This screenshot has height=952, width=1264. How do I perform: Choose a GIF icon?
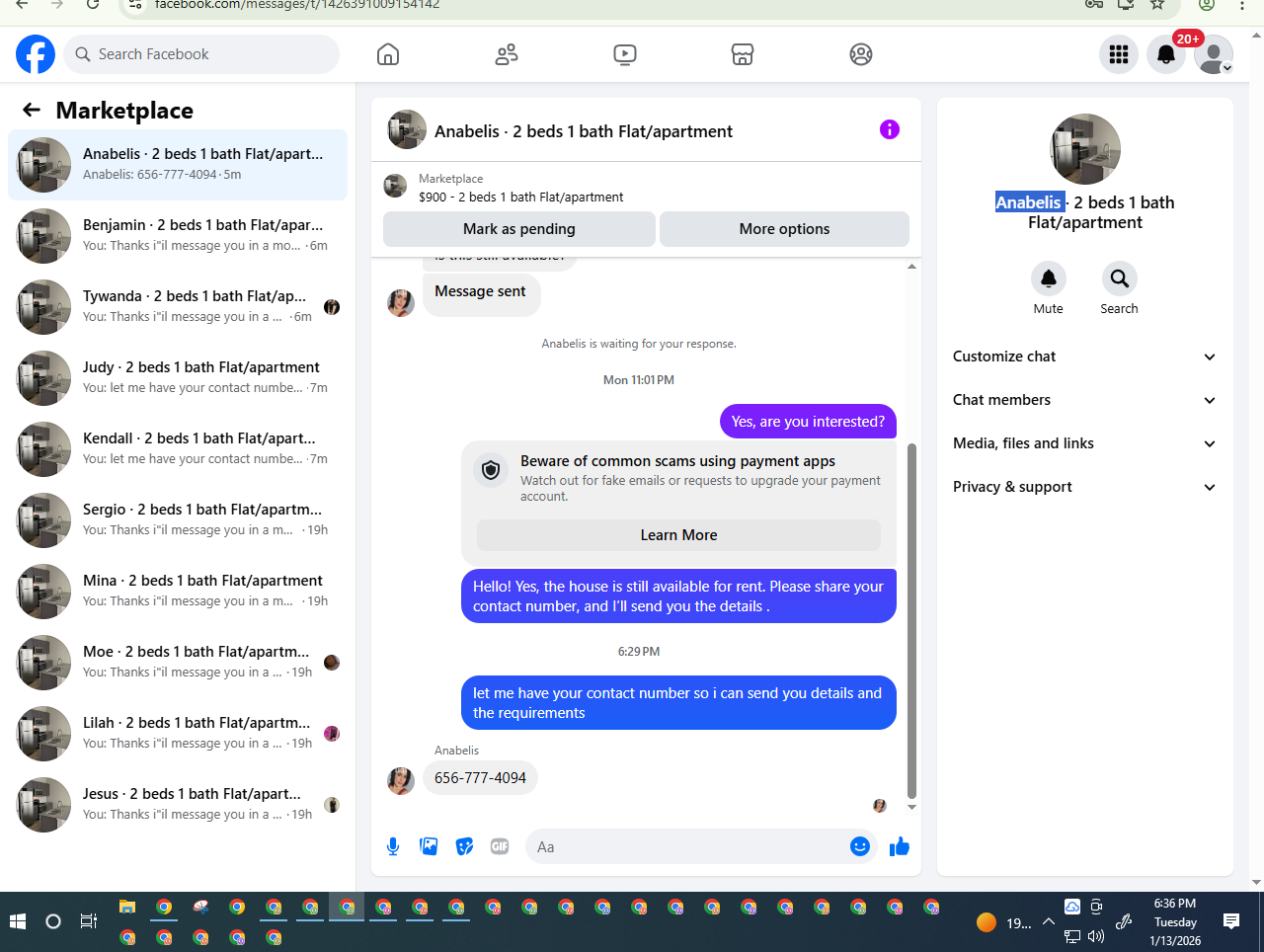point(500,846)
